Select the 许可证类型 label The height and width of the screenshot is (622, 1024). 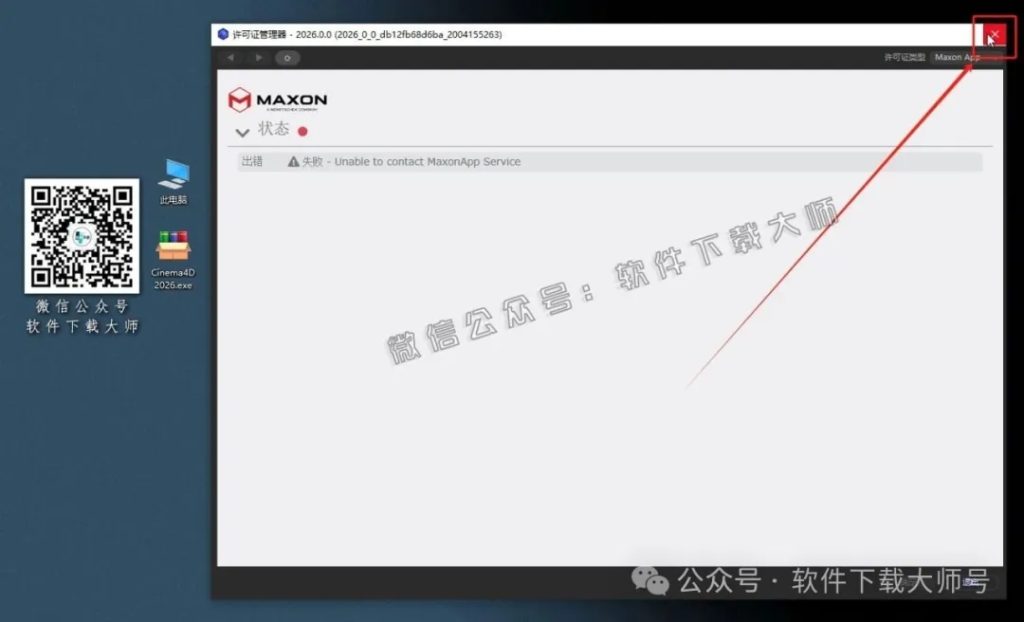(905, 57)
